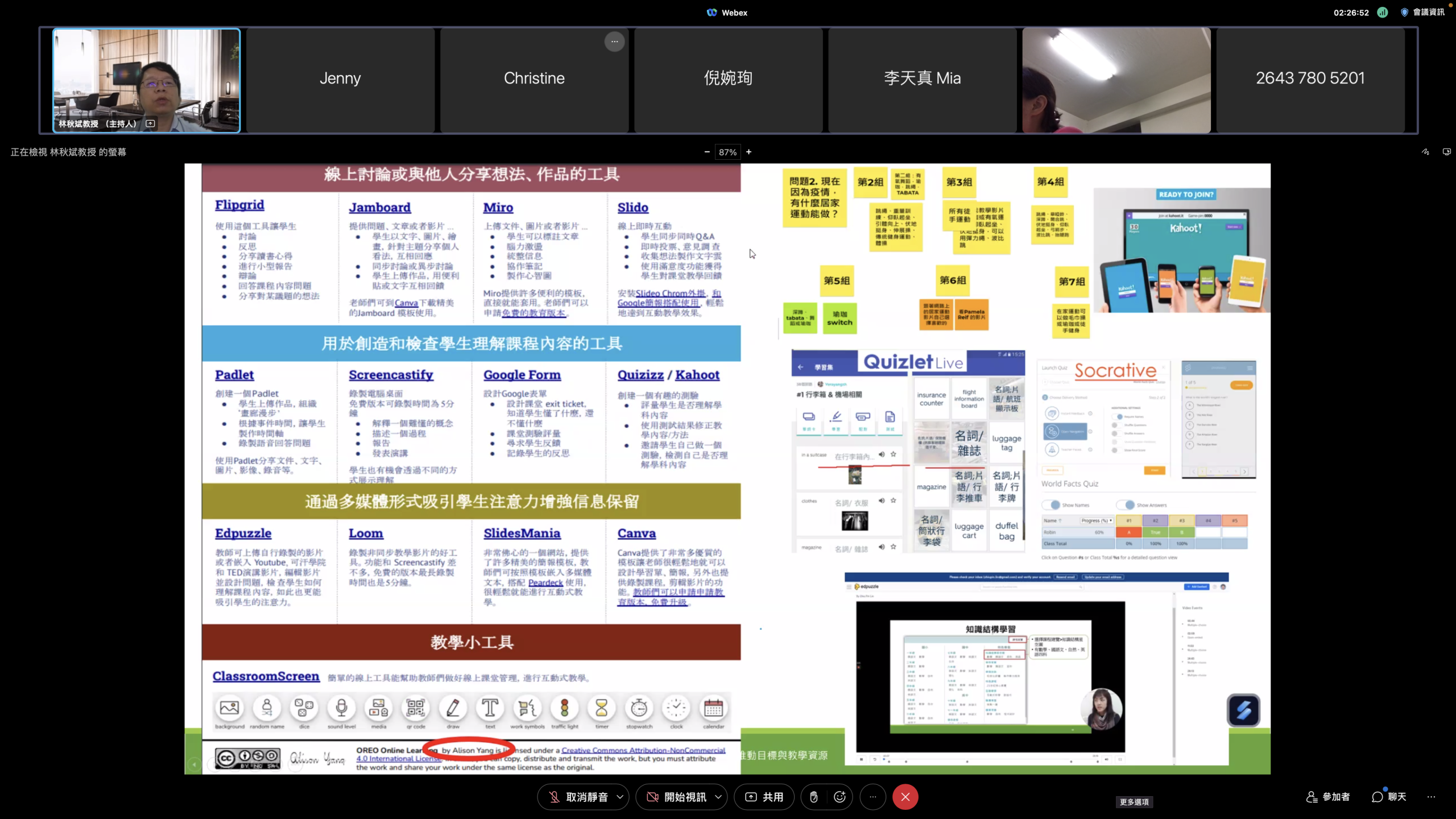Screen dimensions: 1456x819
Task: Start video with 開始視訊 button
Action: (676, 797)
